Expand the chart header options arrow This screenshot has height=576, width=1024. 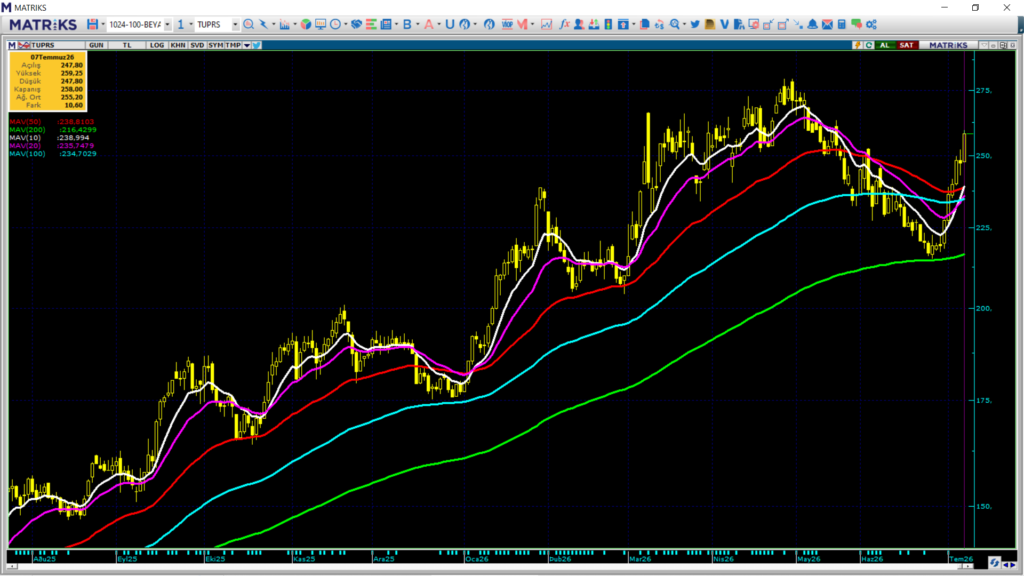coord(247,45)
